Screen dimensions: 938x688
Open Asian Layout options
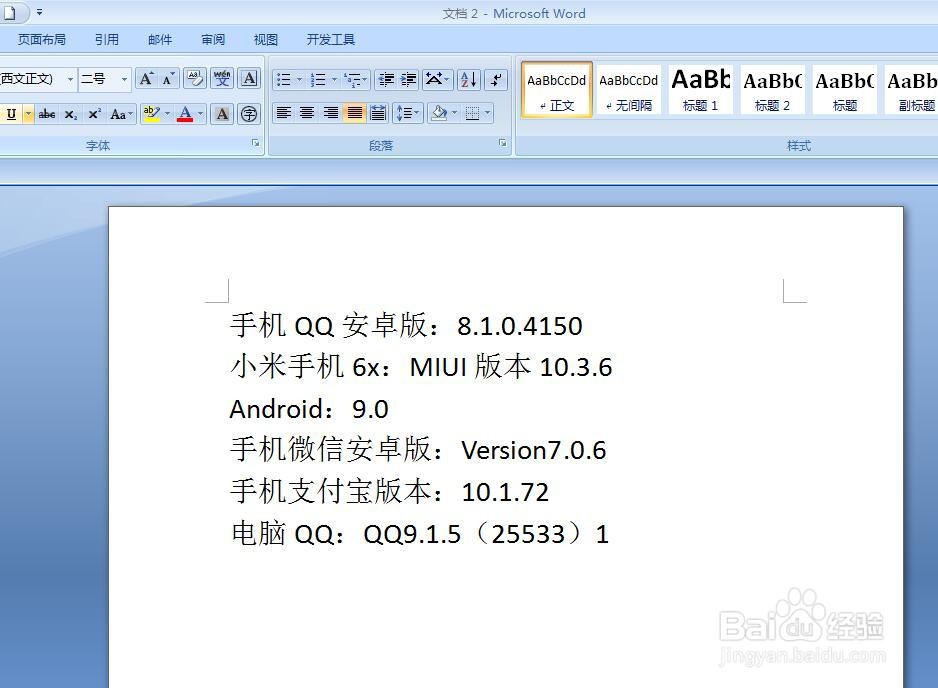pyautogui.click(x=437, y=80)
